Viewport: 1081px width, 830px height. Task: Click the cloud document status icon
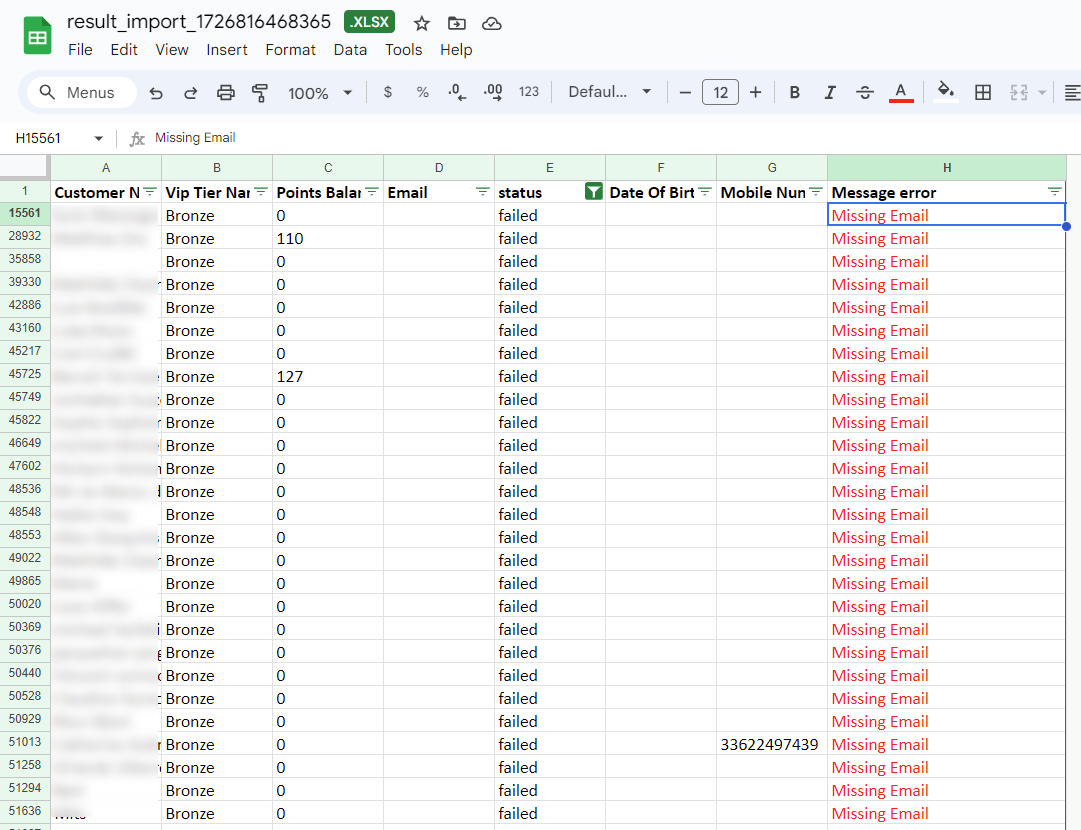tap(491, 23)
